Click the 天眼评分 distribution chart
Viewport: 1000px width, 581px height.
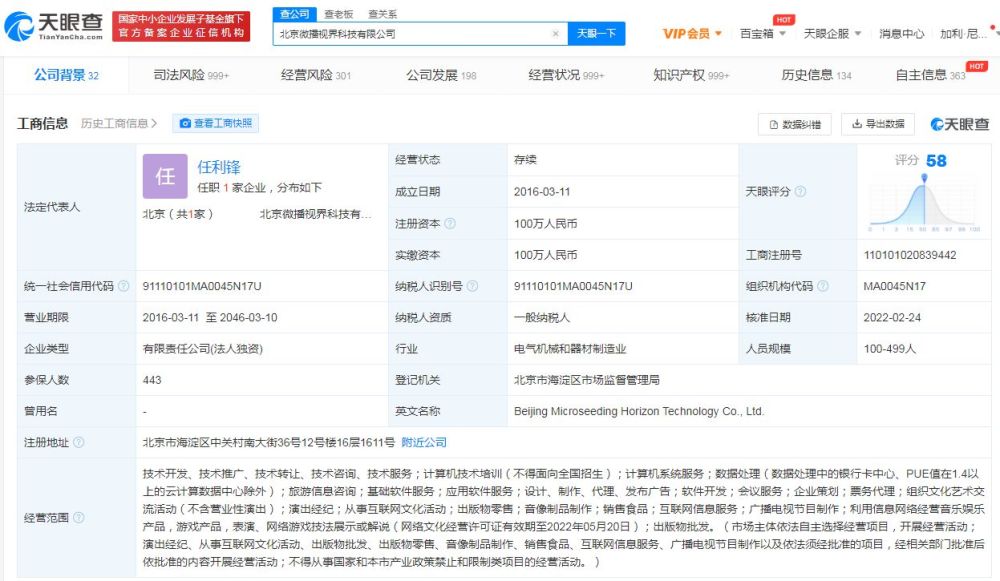tap(924, 203)
